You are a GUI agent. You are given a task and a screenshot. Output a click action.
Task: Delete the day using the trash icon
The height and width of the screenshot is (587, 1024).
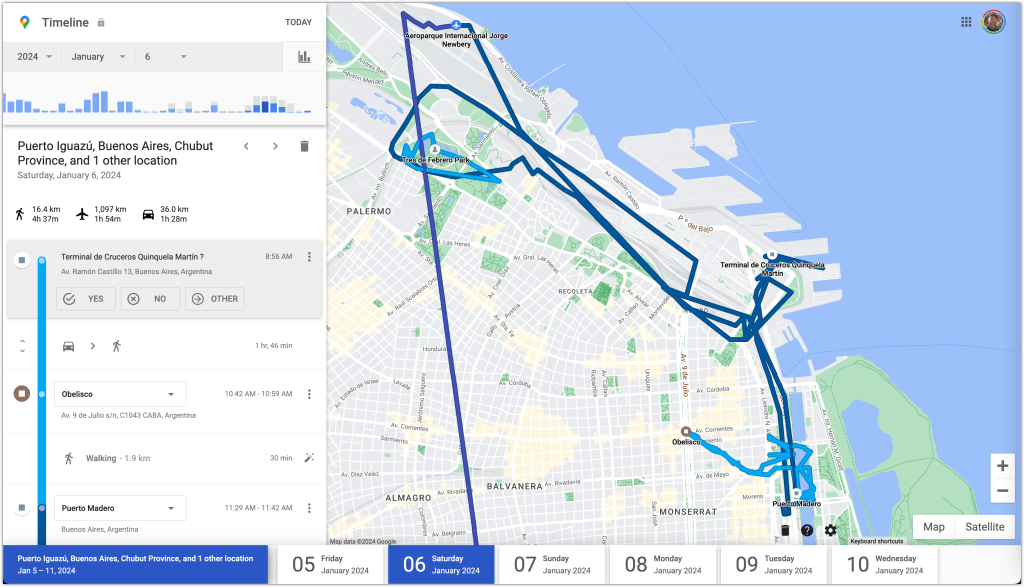pyautogui.click(x=304, y=147)
